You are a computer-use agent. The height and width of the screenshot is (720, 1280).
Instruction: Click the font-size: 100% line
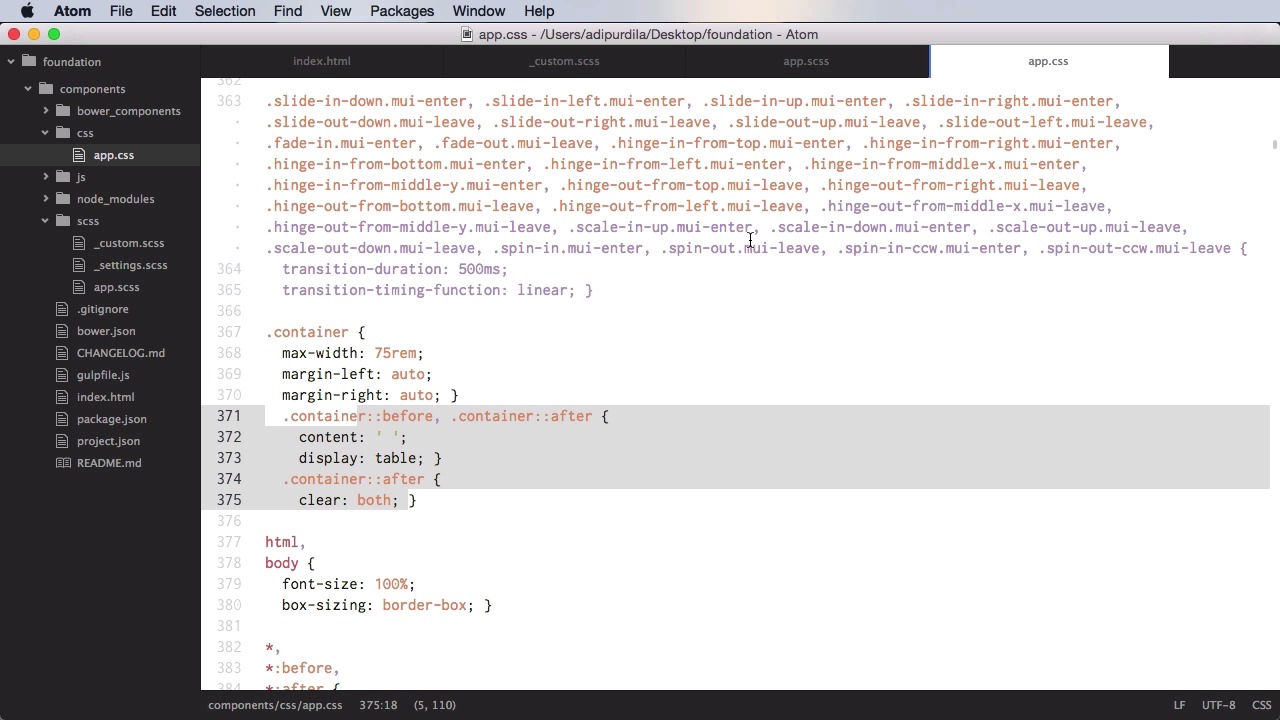click(x=348, y=584)
